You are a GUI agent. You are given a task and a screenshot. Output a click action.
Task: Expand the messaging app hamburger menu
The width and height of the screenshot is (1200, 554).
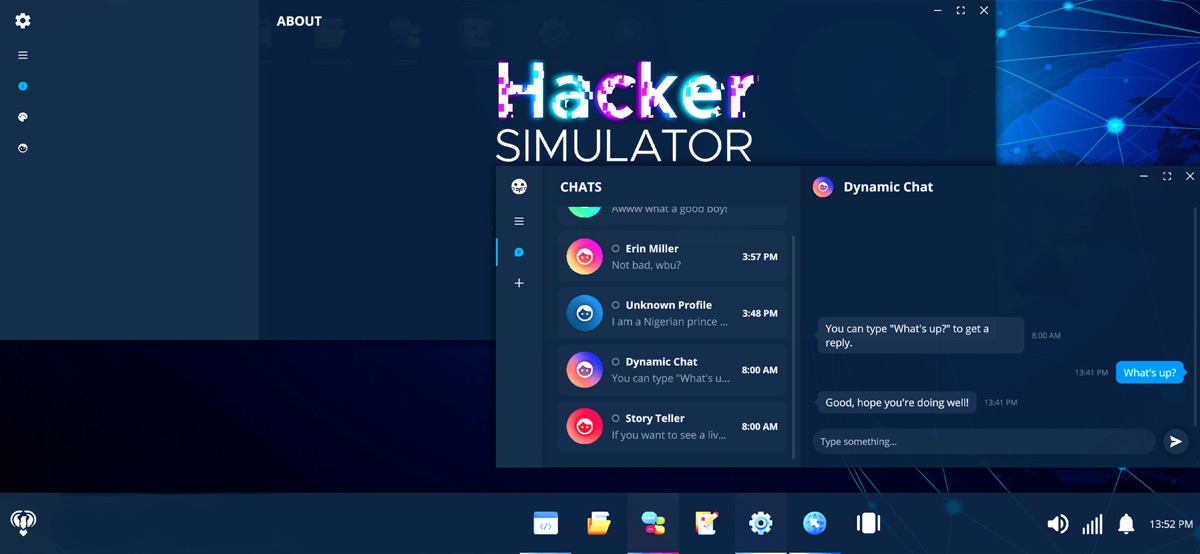click(519, 221)
